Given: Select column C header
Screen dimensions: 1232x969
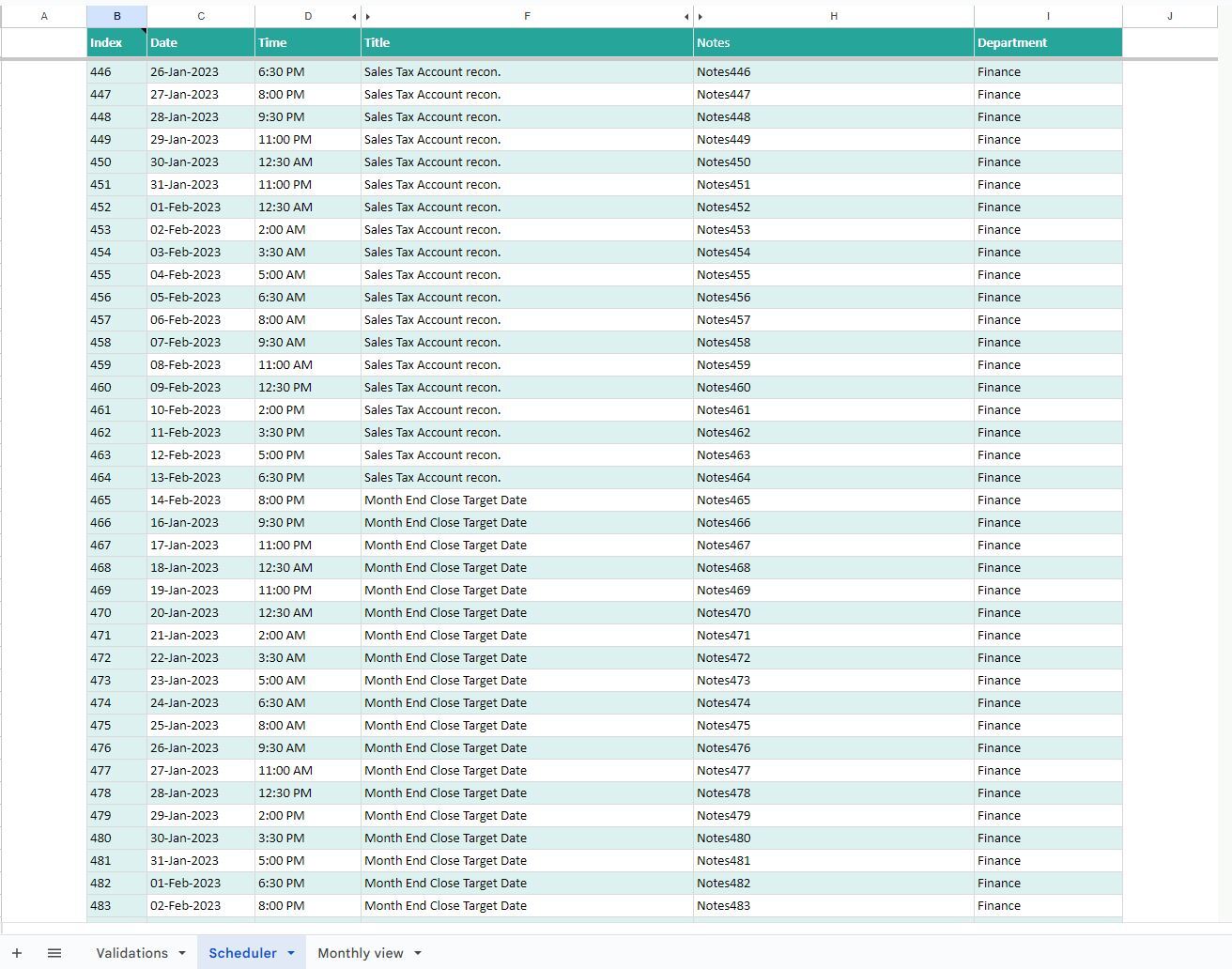Looking at the screenshot, I should [x=201, y=16].
